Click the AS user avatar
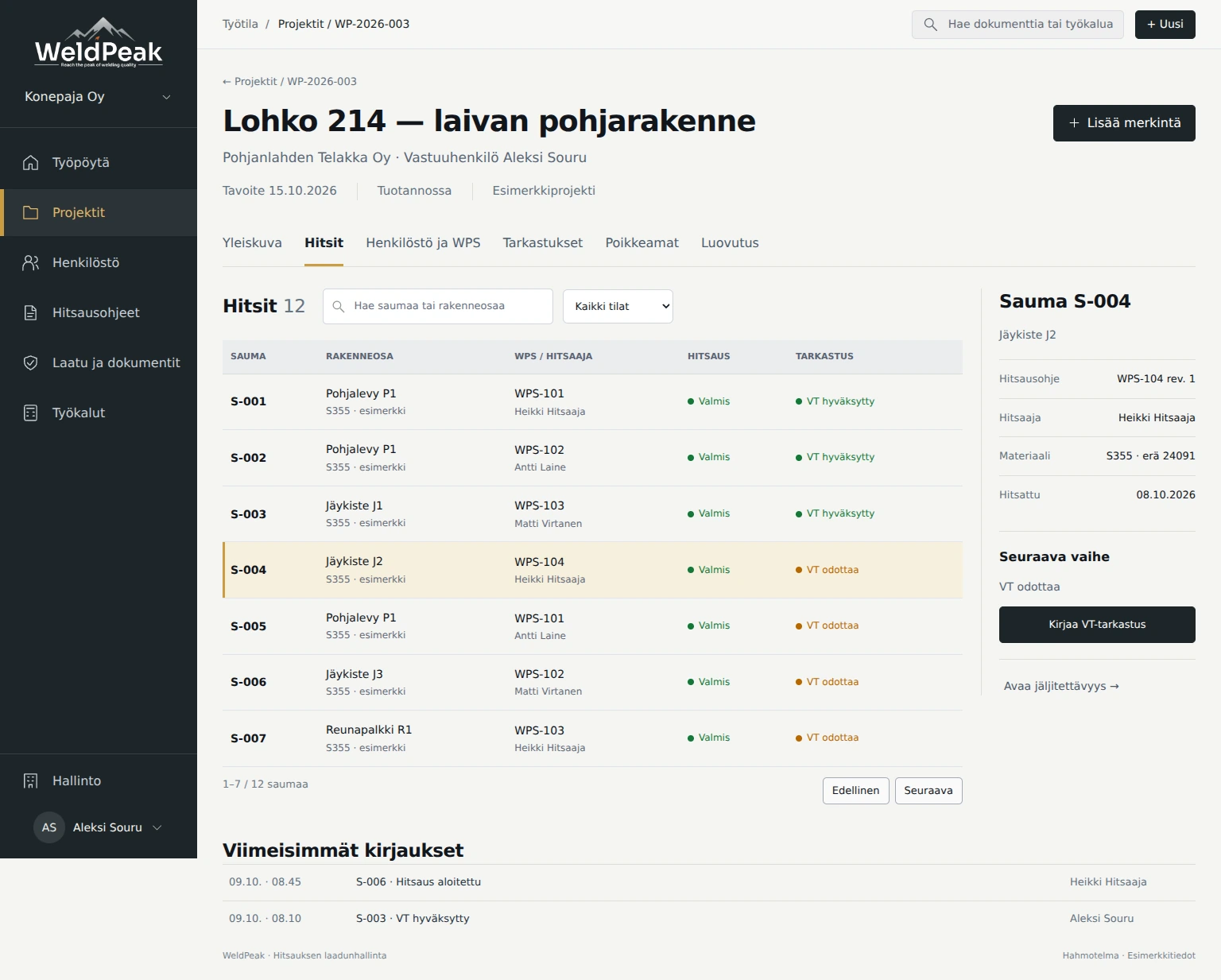This screenshot has height=980, width=1221. pos(49,827)
